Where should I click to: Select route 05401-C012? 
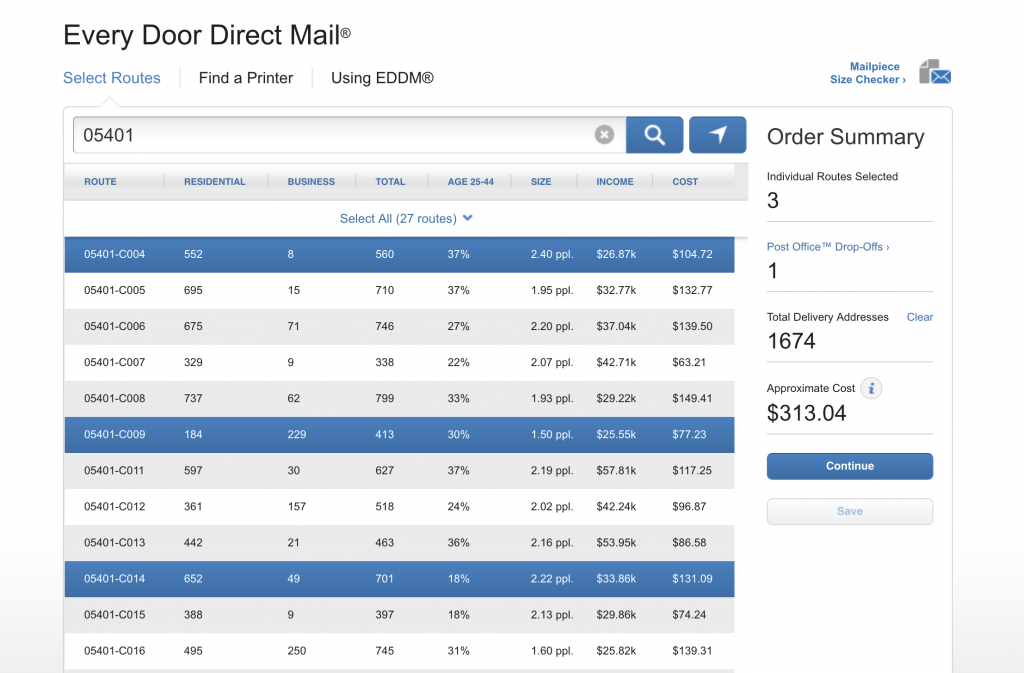click(399, 507)
